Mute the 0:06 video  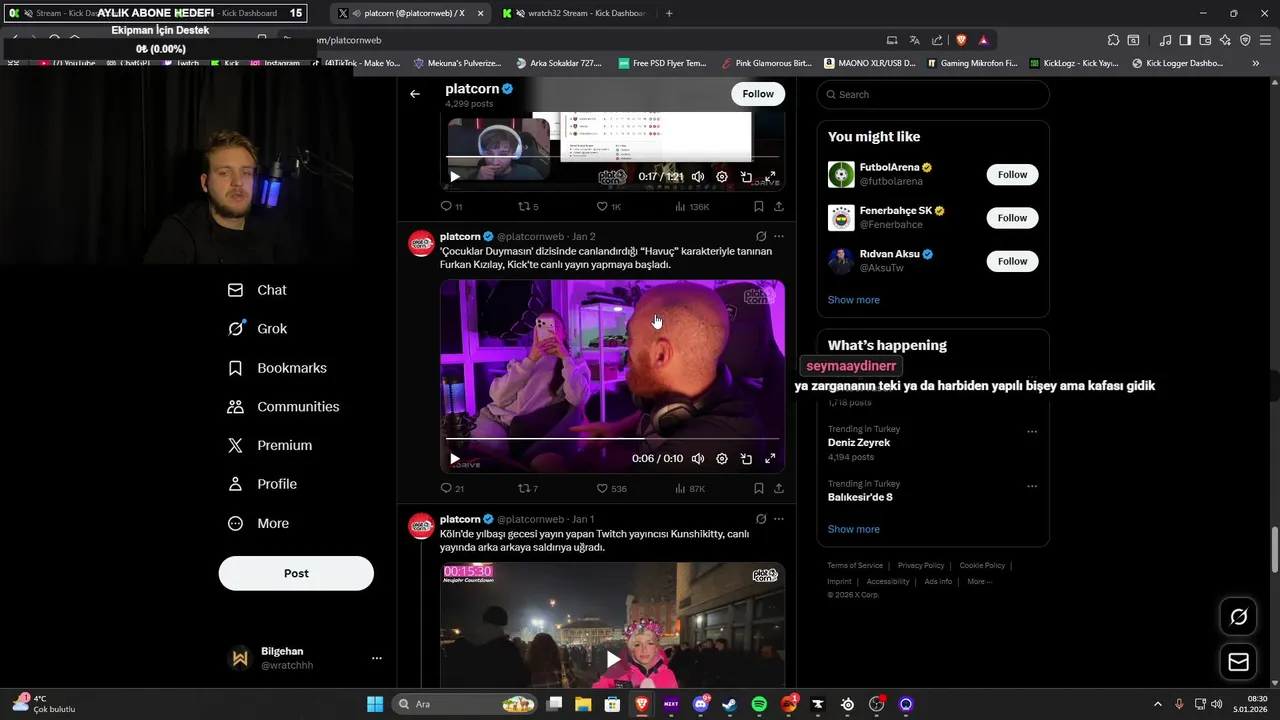pyautogui.click(x=698, y=459)
